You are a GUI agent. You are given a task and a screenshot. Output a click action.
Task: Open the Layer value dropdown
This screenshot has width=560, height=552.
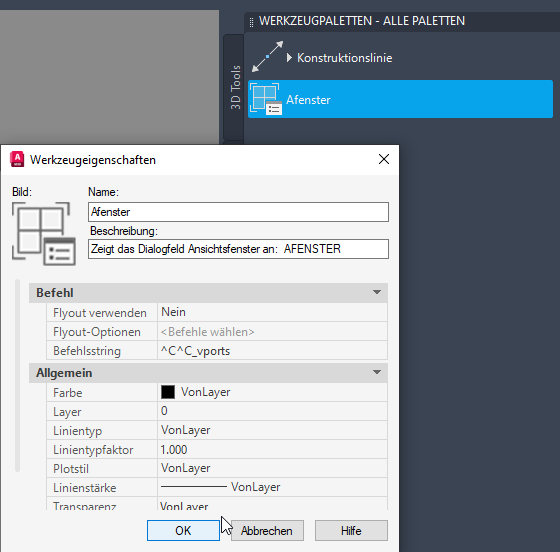pyautogui.click(x=272, y=411)
